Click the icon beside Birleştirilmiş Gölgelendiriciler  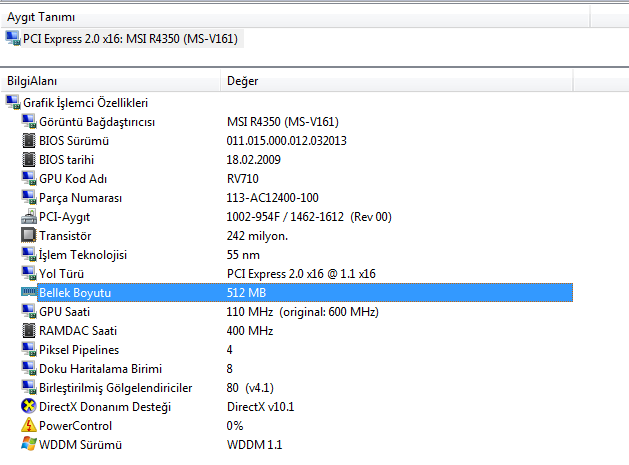pos(29,388)
